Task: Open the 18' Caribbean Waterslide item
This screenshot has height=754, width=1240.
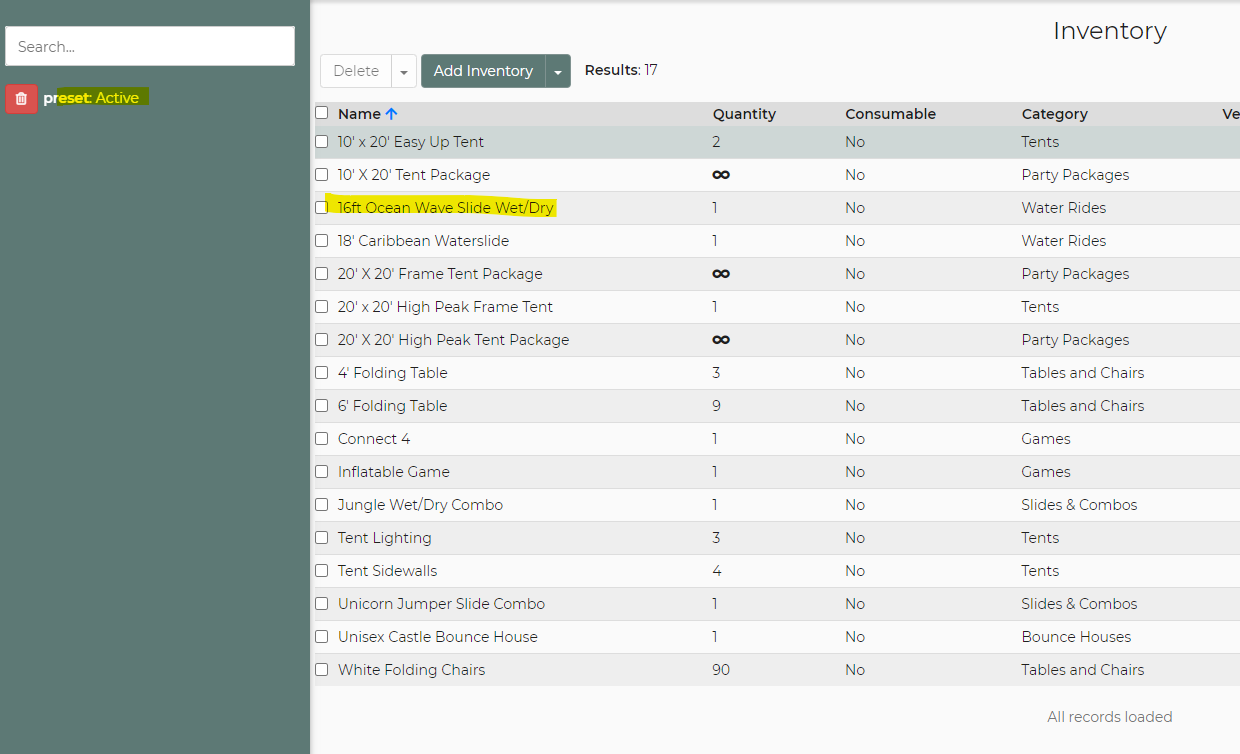Action: pyautogui.click(x=423, y=241)
